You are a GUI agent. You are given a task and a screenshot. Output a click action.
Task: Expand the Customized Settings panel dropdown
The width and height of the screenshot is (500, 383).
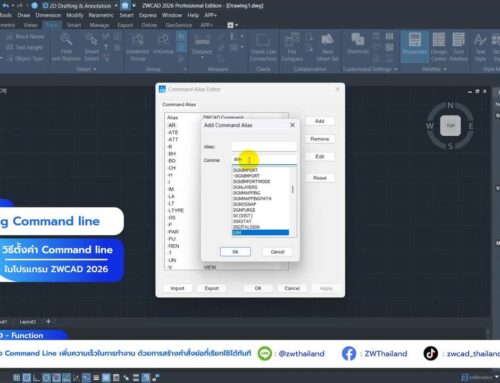(x=396, y=69)
